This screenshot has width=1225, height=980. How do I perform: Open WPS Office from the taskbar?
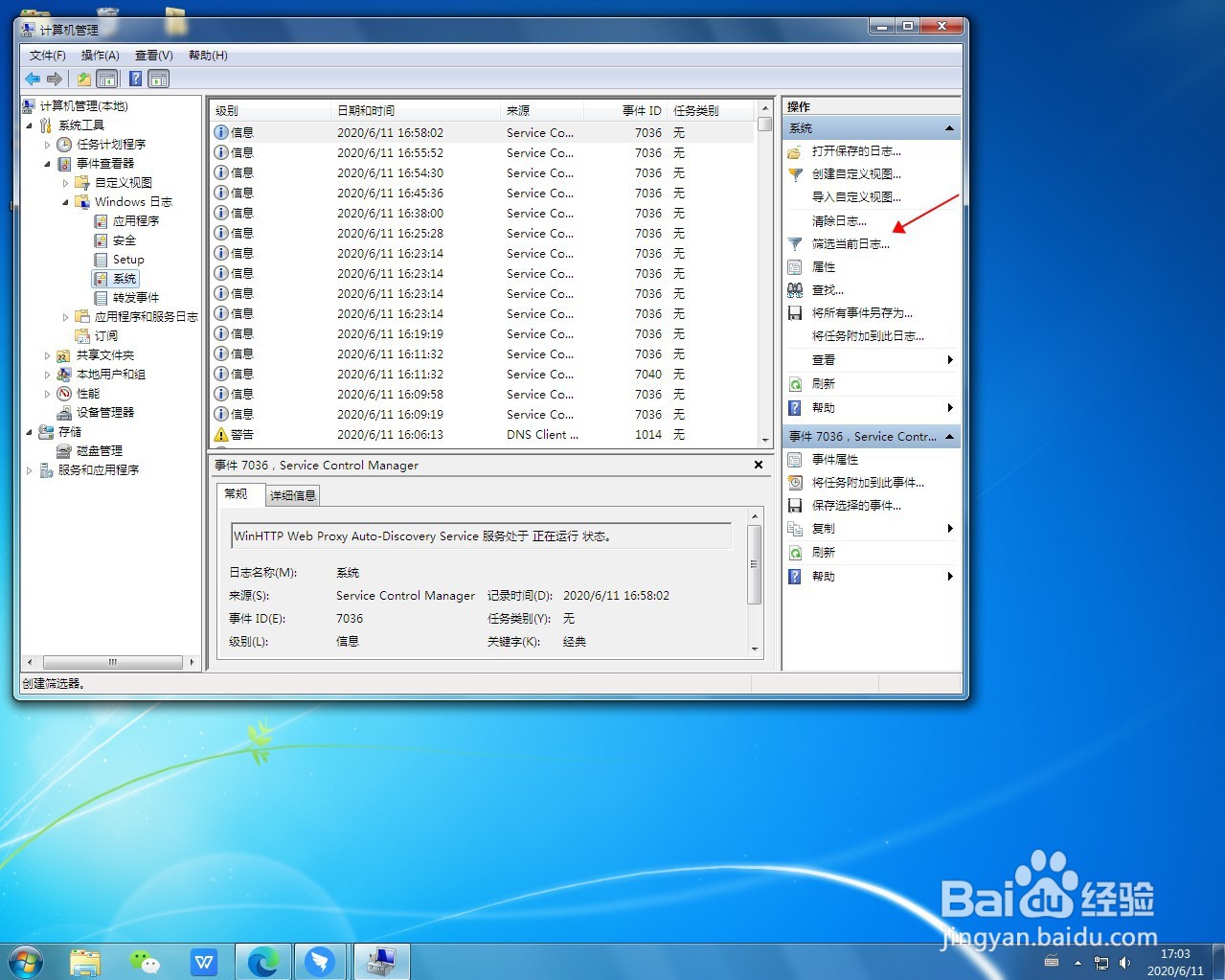coord(204,961)
